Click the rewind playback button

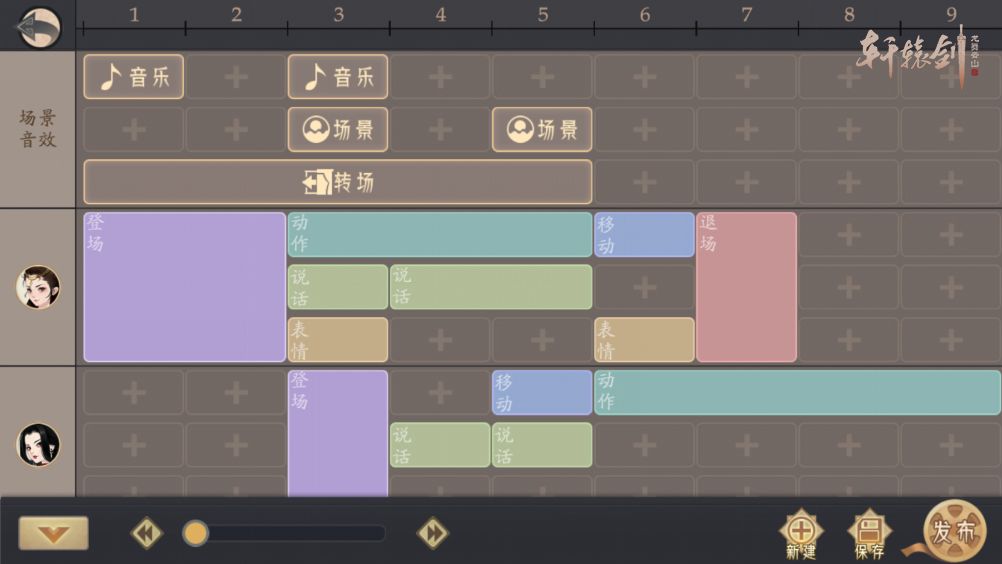click(146, 533)
